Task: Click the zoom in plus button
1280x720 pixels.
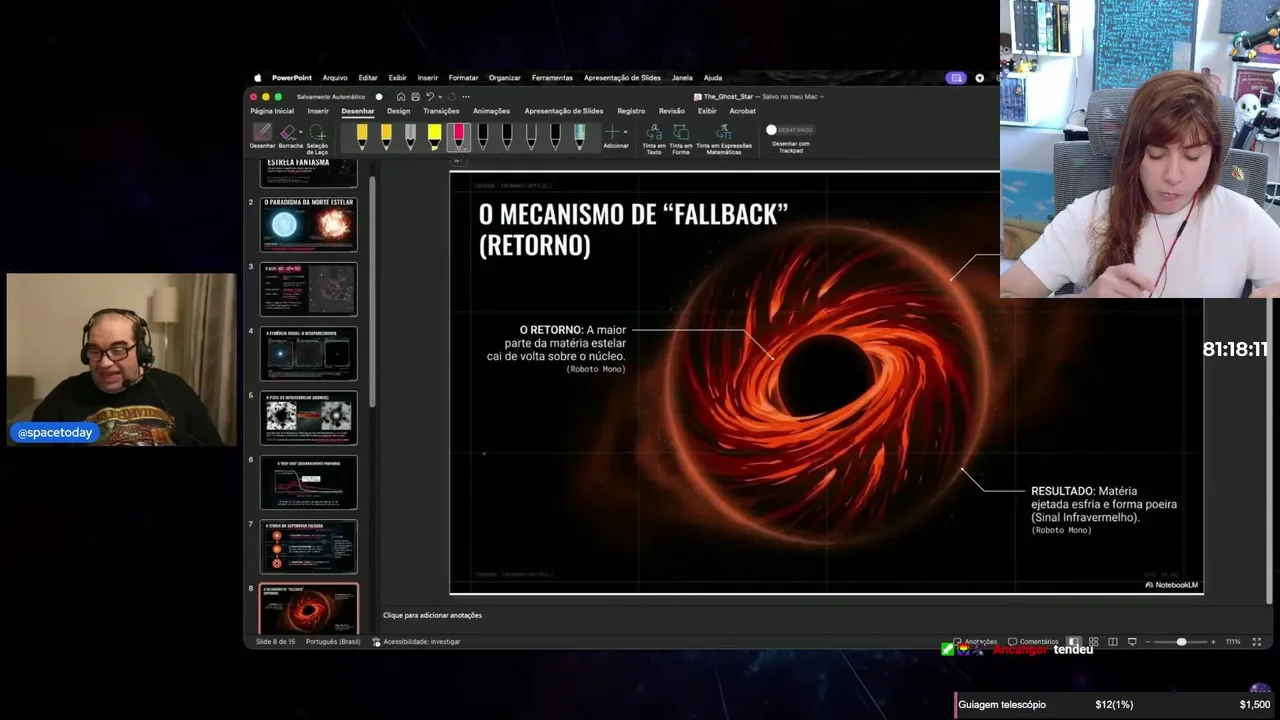Action: point(1213,641)
